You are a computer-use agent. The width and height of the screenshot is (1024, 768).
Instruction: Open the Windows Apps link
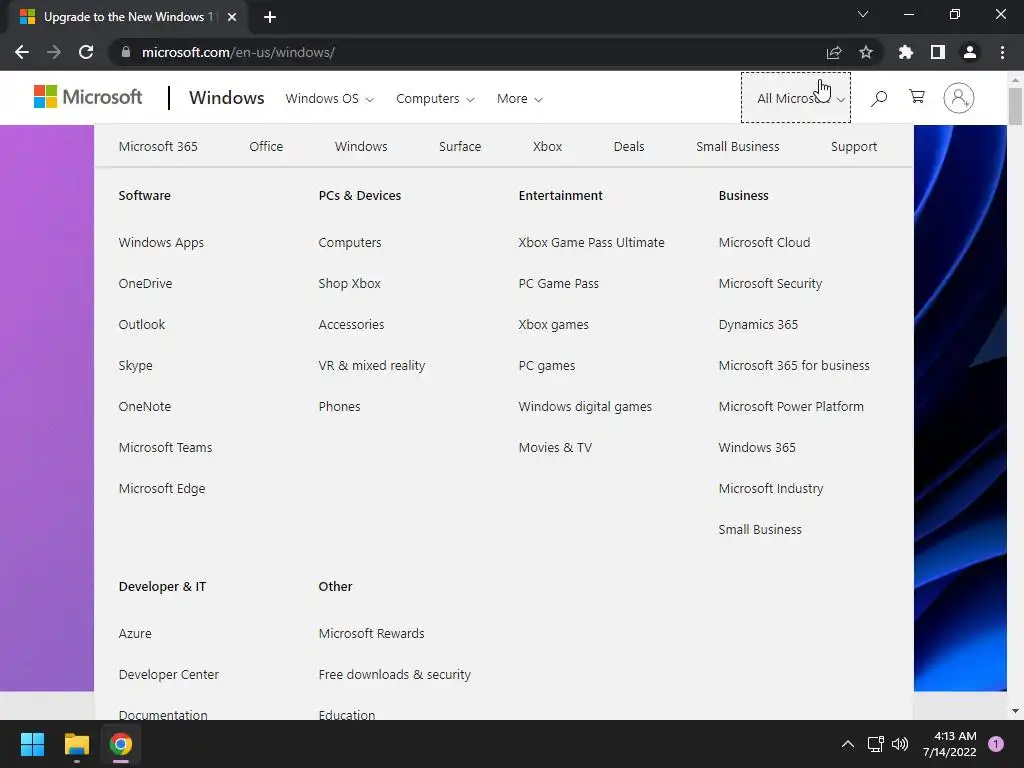tap(161, 242)
